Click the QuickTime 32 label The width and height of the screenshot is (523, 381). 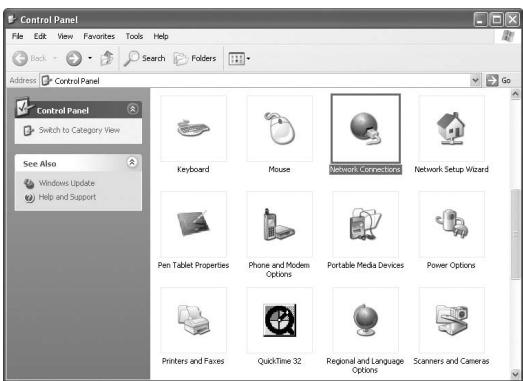point(280,361)
